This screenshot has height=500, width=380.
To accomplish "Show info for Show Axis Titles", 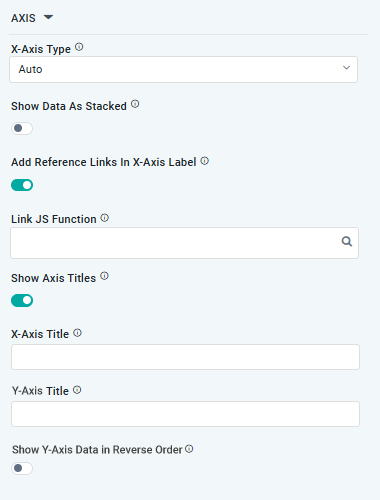I will pyautogui.click(x=104, y=276).
